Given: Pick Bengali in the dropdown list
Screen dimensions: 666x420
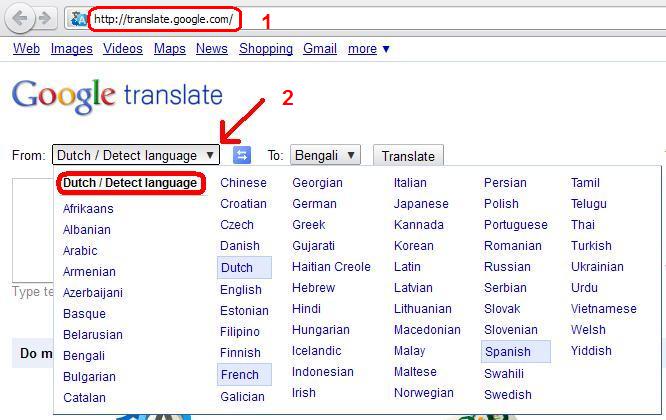Looking at the screenshot, I should pyautogui.click(x=84, y=356).
